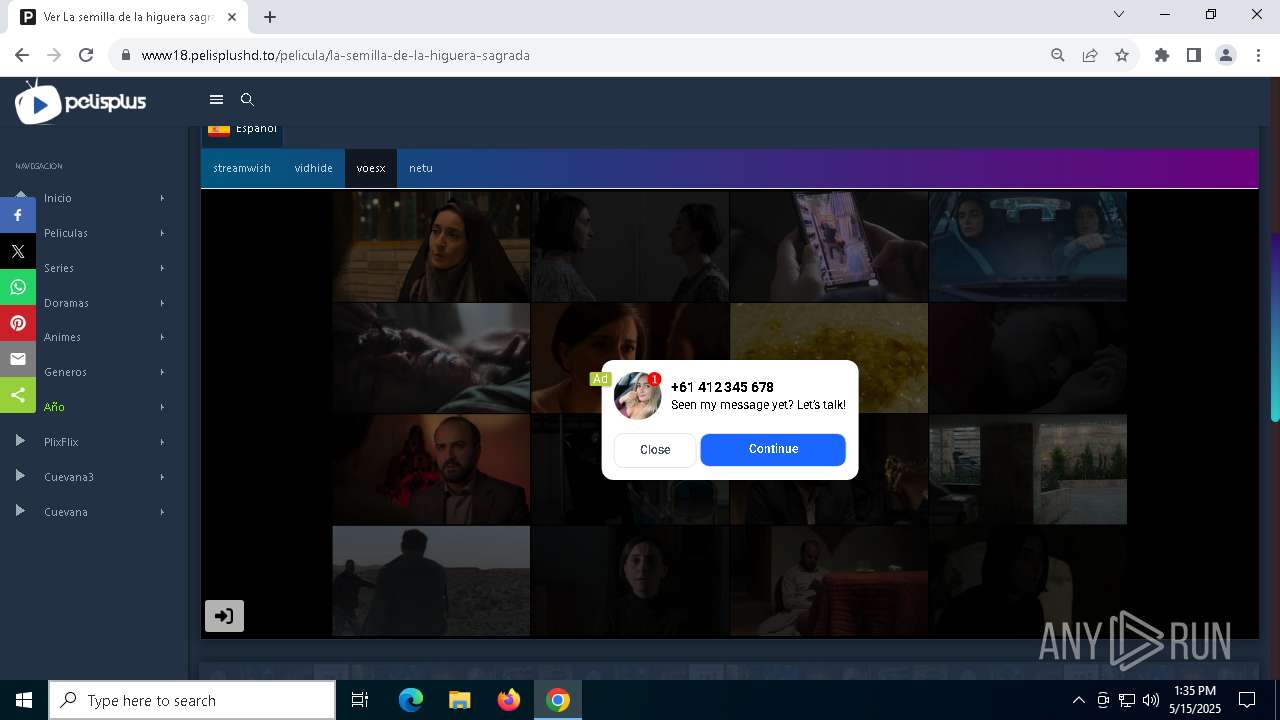Click Close on the ad popup

pos(655,450)
